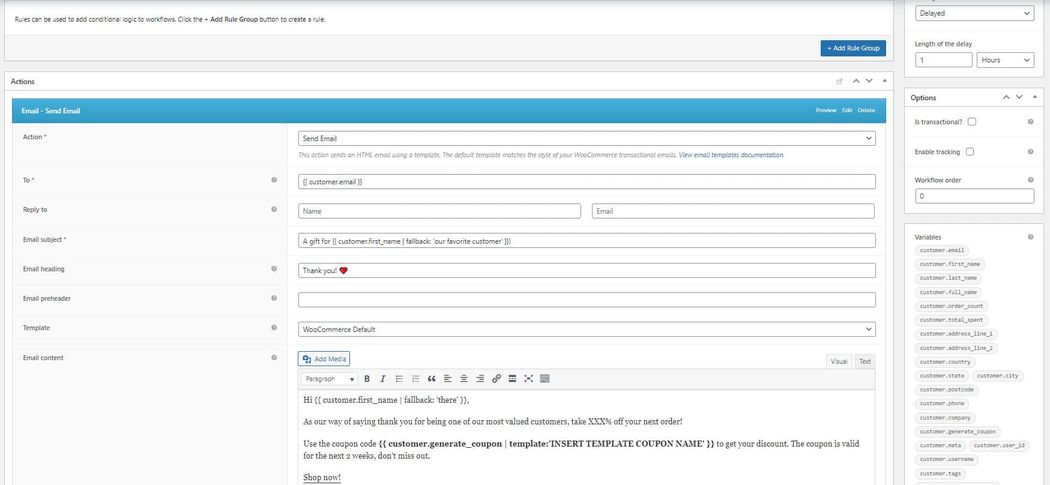Switch to the Text editor tab
The image size is (1050, 485).
point(865,361)
